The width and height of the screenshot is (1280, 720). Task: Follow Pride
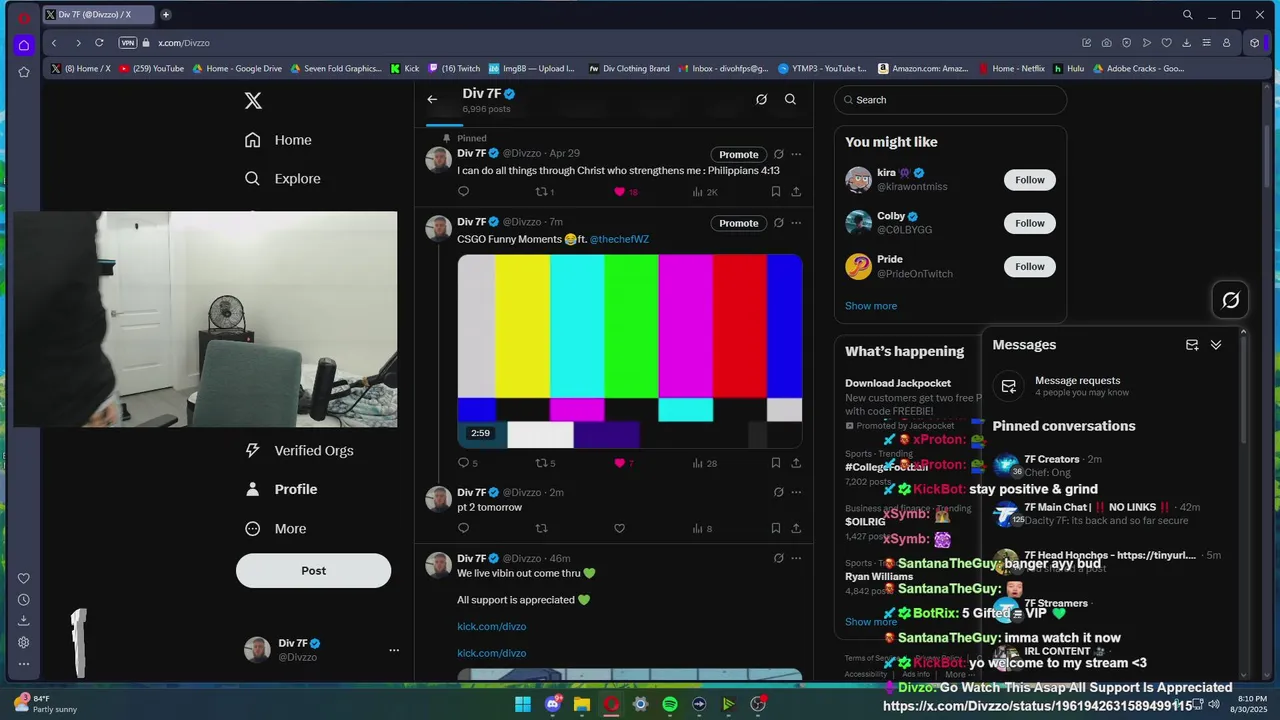pos(1029,266)
